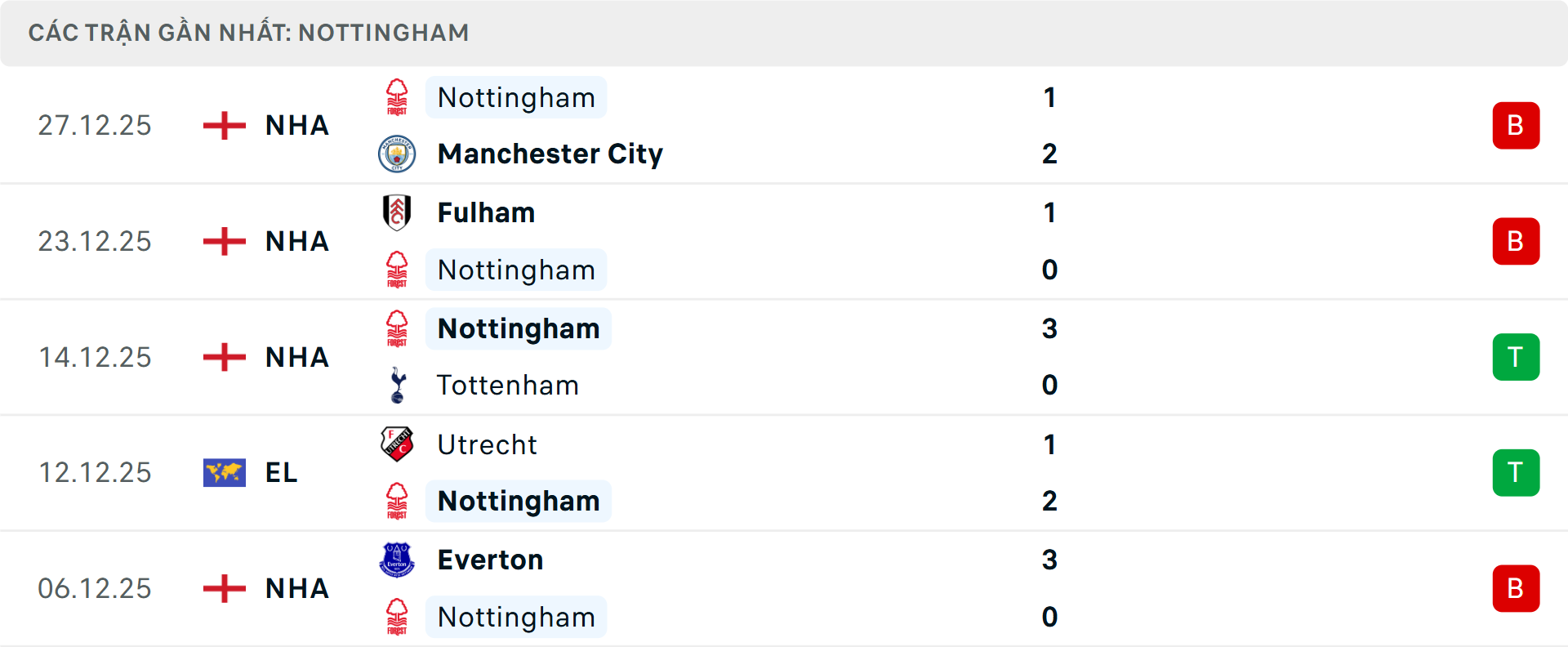Click the Everton club crest
The image size is (1568, 647).
point(397,560)
